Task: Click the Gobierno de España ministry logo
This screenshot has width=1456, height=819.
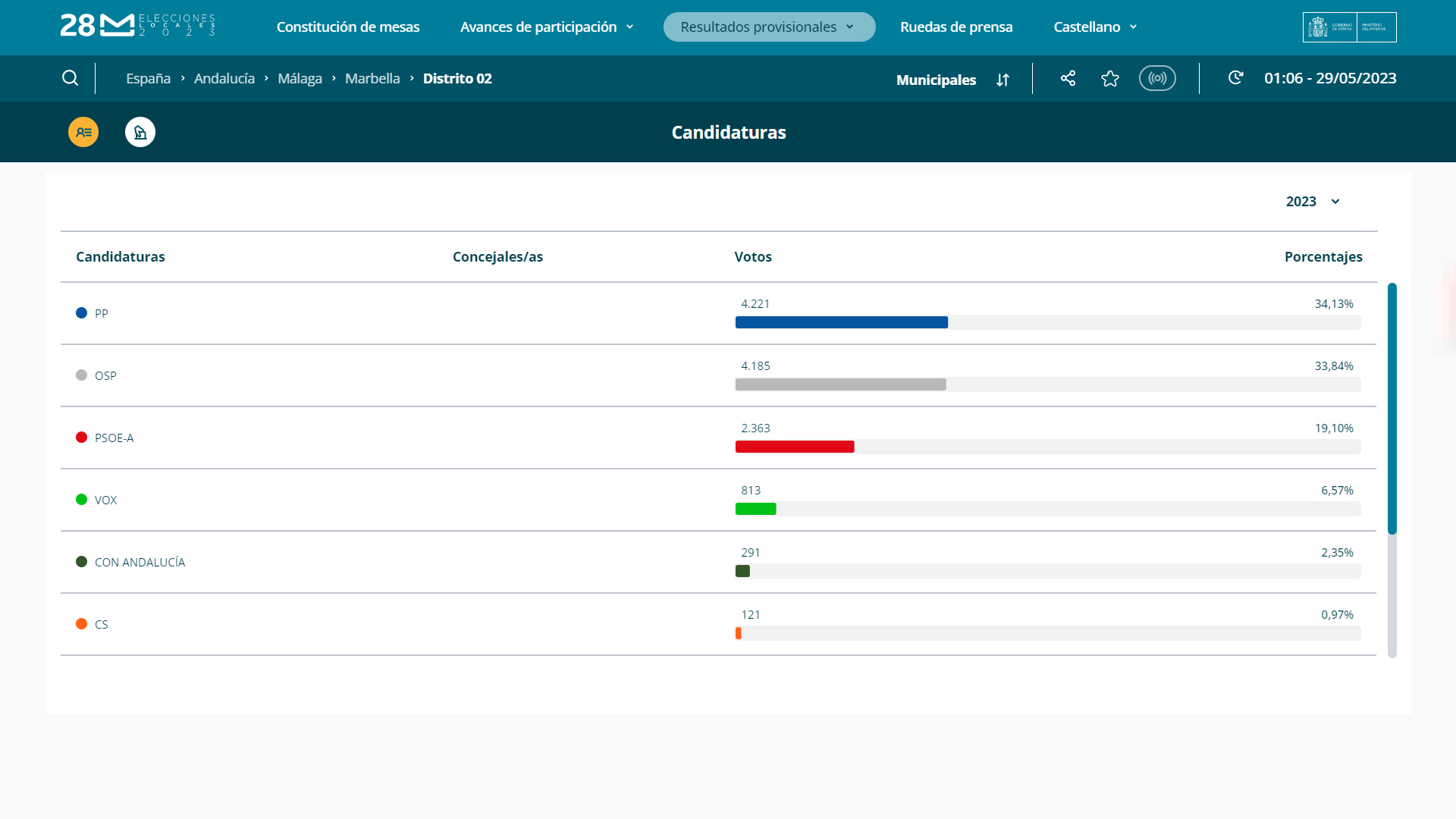Action: 1349,27
